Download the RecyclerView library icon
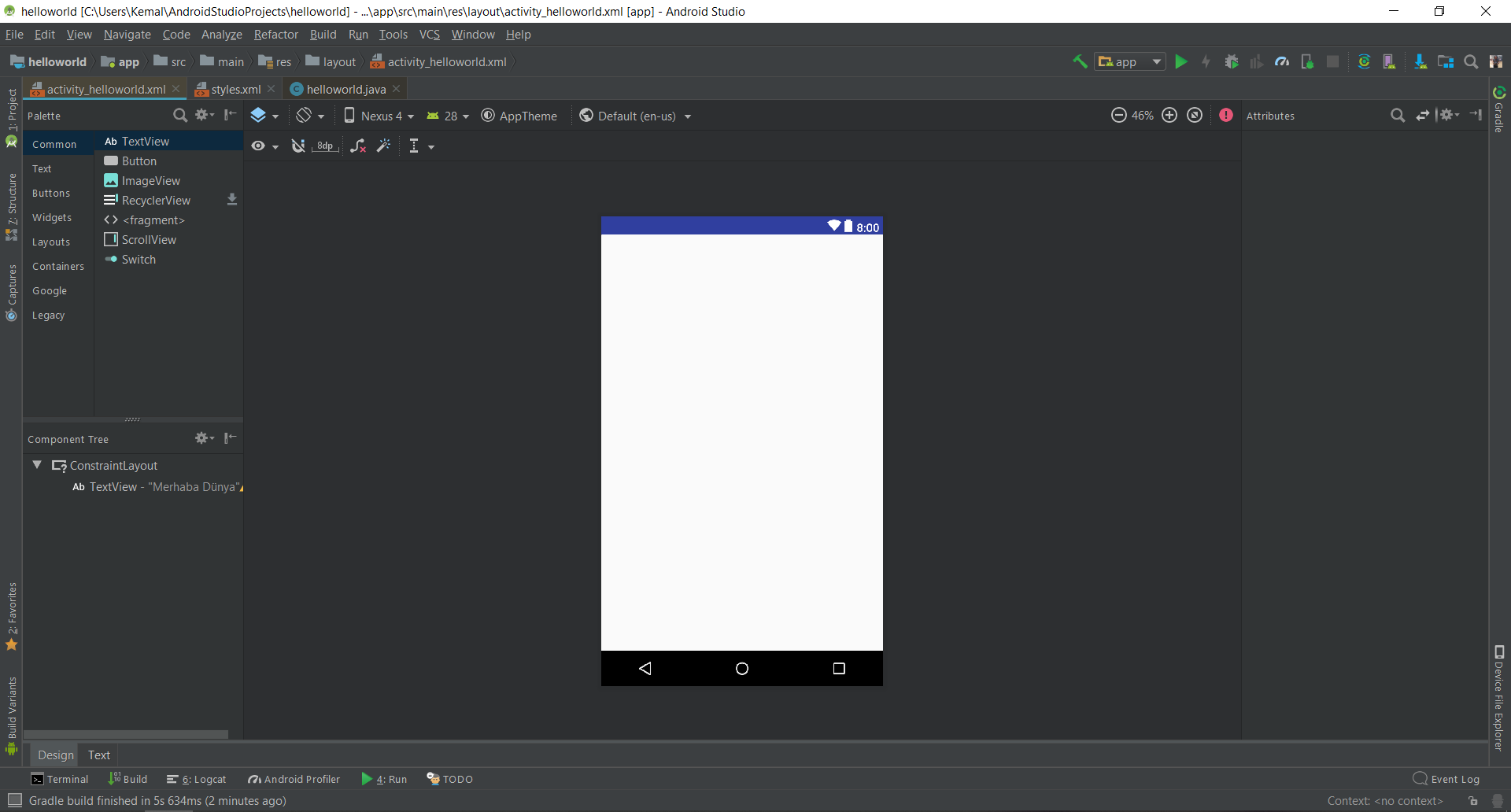The image size is (1511, 812). (232, 200)
